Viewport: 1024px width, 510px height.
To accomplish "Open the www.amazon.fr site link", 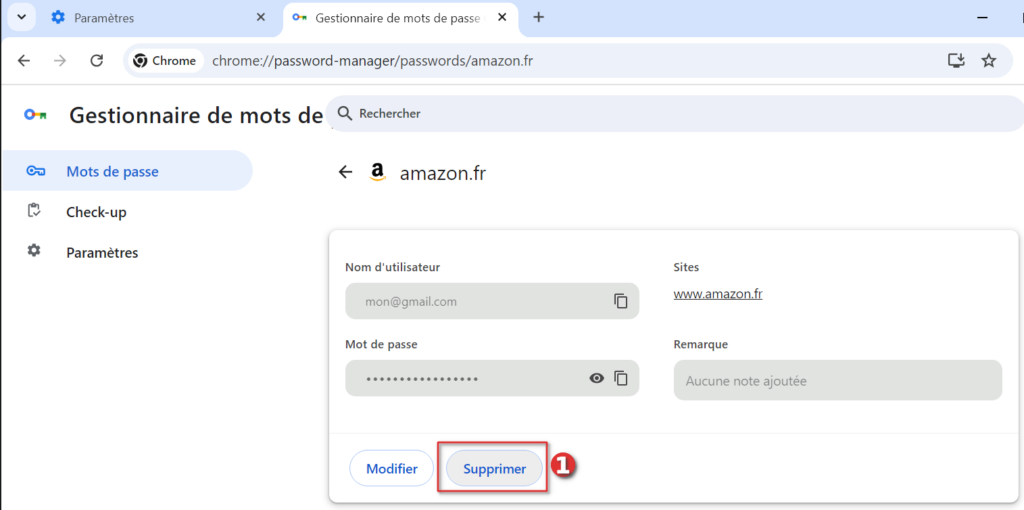I will [x=719, y=294].
